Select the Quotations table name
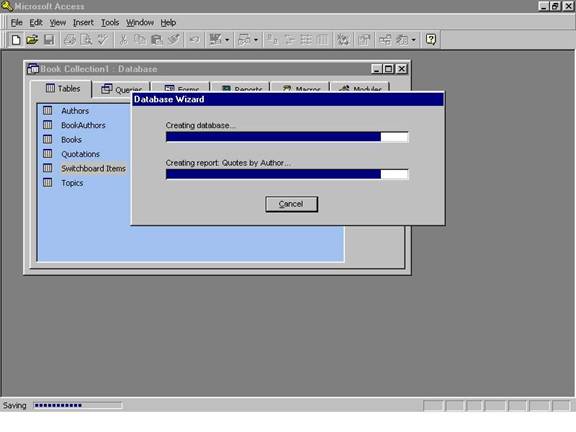The height and width of the screenshot is (432, 576). (x=80, y=154)
